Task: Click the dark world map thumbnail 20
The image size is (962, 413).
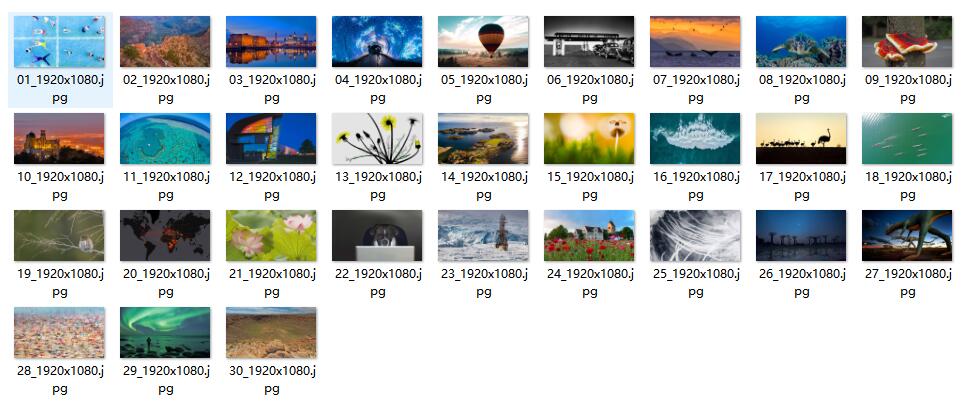Action: point(165,236)
